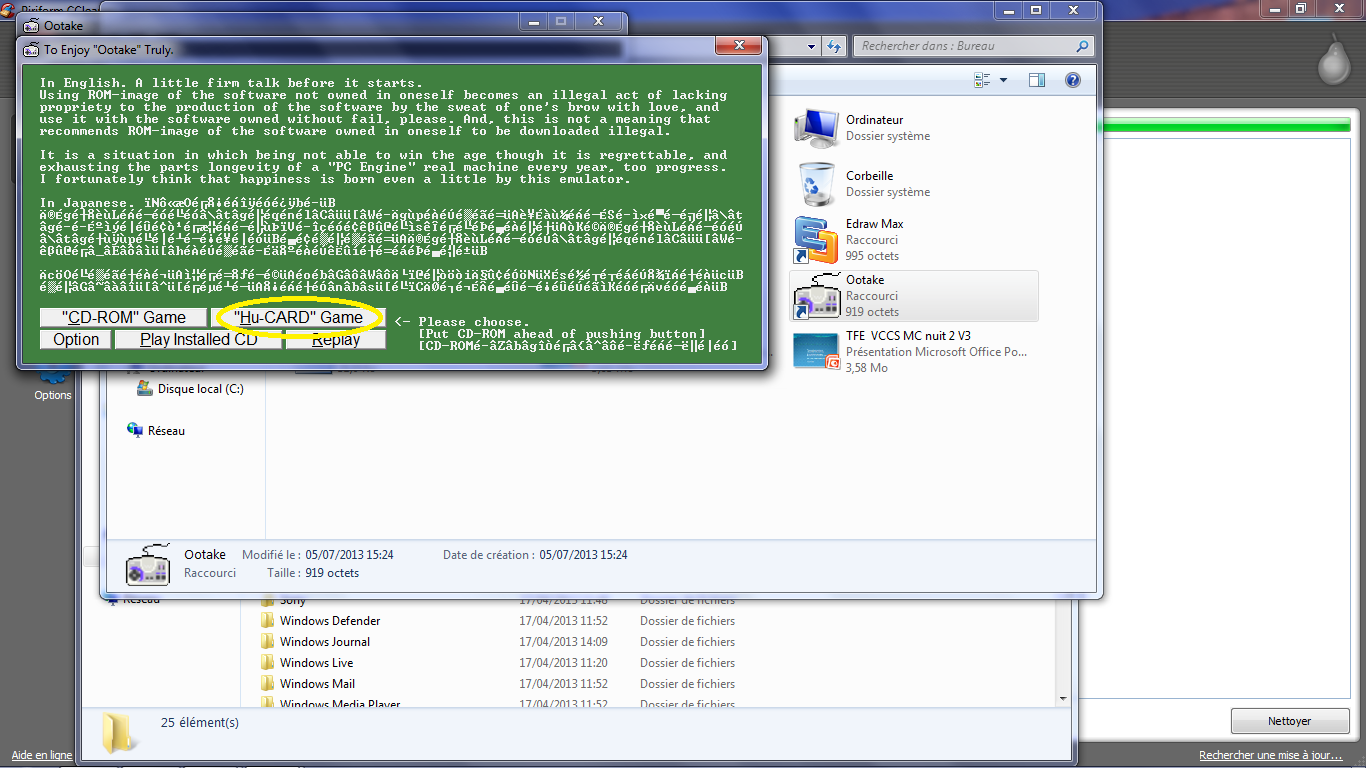
Task: Click the Explorer help question mark icon
Action: [x=1072, y=80]
